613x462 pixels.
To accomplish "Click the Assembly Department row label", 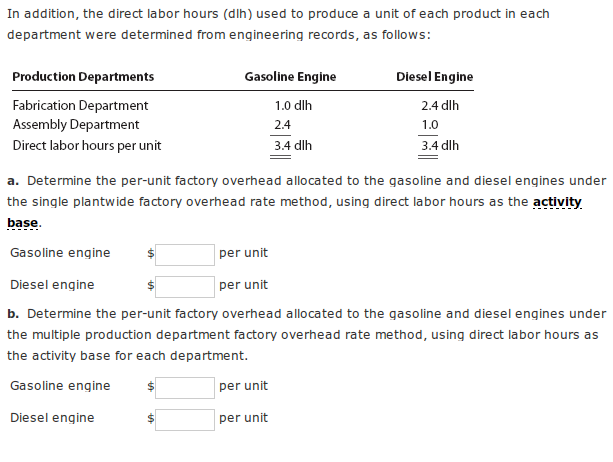I will 76,125.
